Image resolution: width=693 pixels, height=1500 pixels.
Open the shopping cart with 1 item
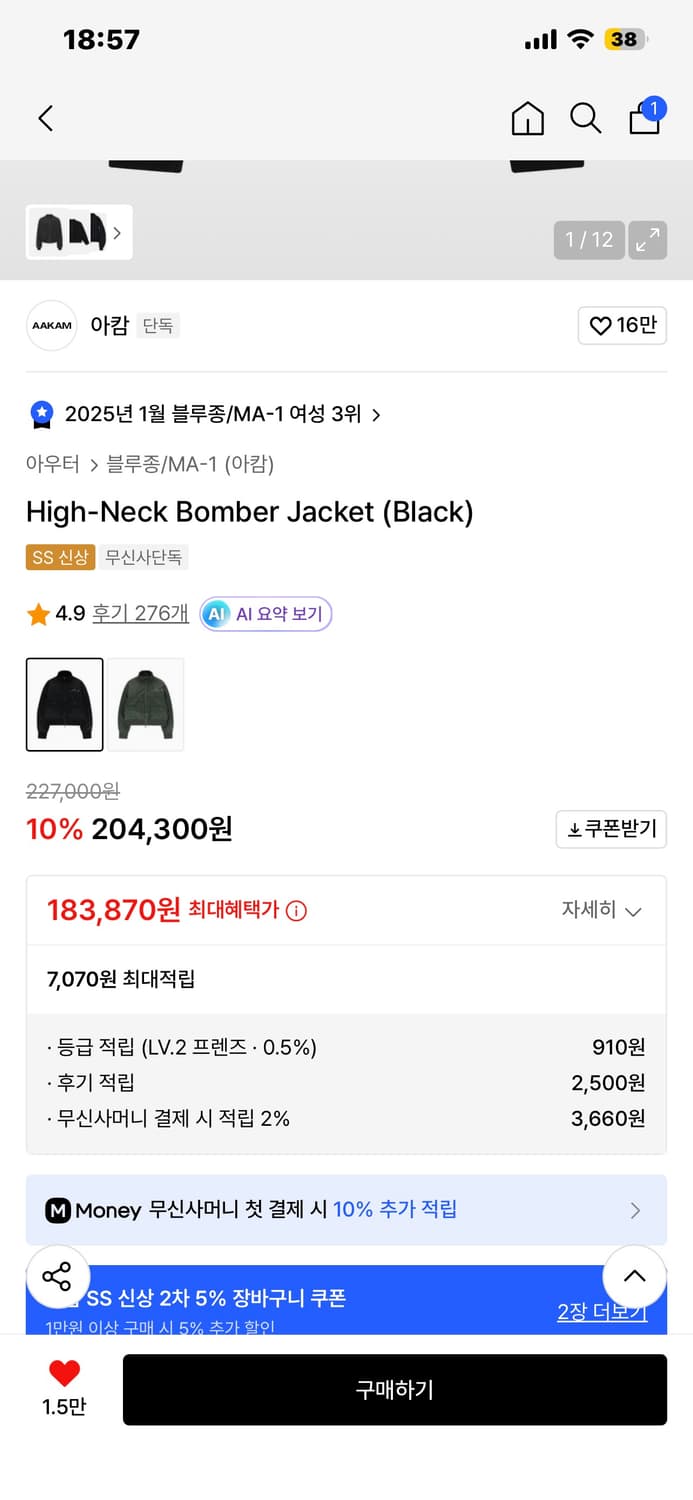(x=643, y=118)
